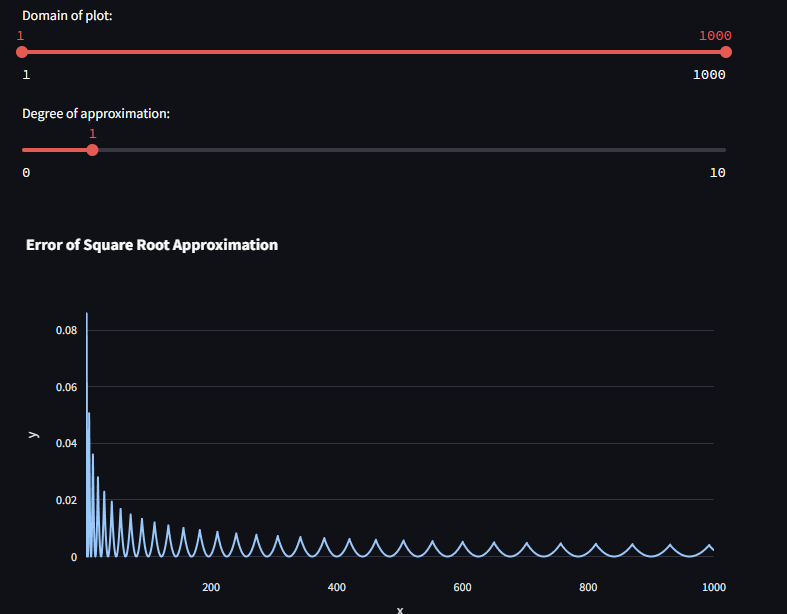Screen dimensions: 787x614
Task: Click the min value 0 under Degree slider
Action: 26,173
